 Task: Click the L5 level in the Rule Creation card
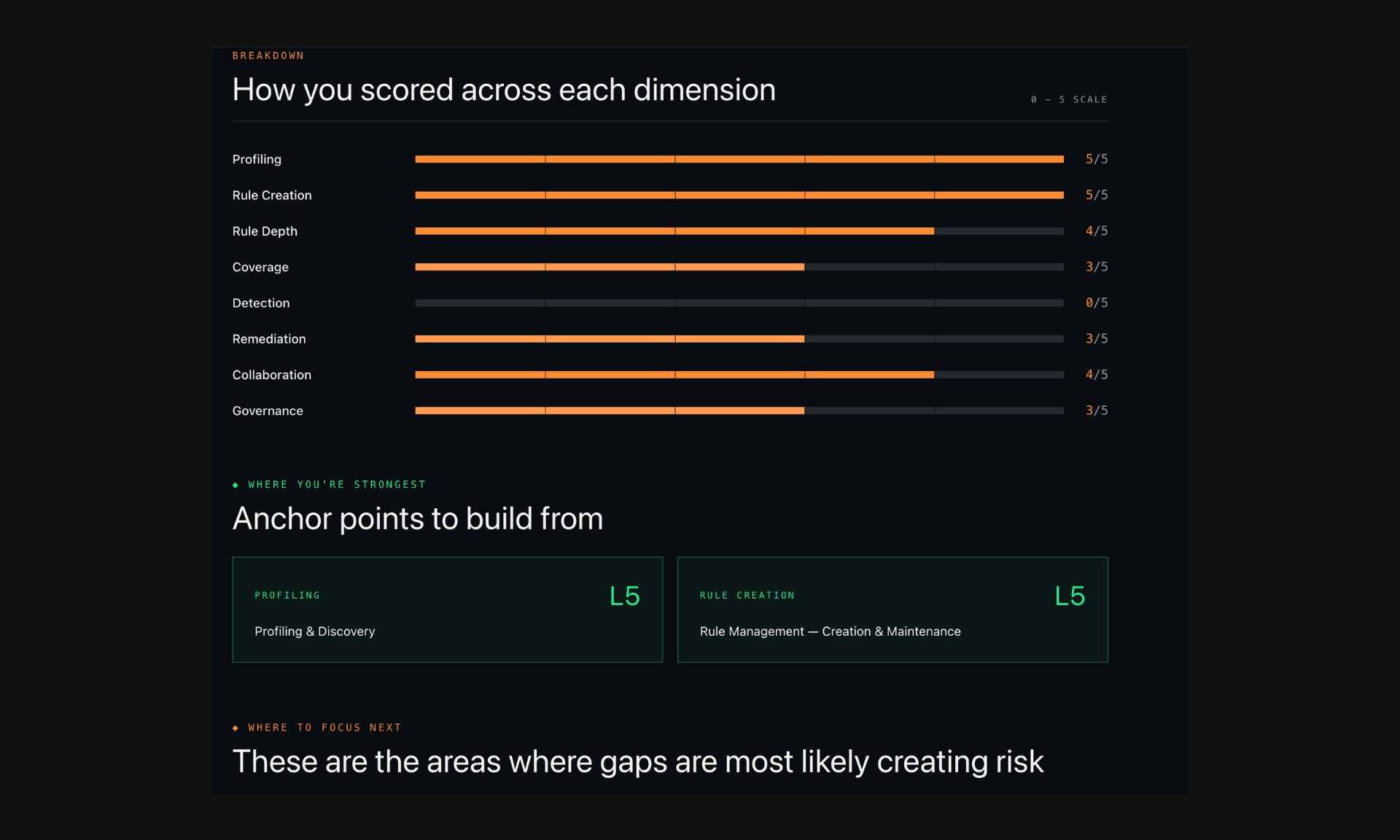1070,596
